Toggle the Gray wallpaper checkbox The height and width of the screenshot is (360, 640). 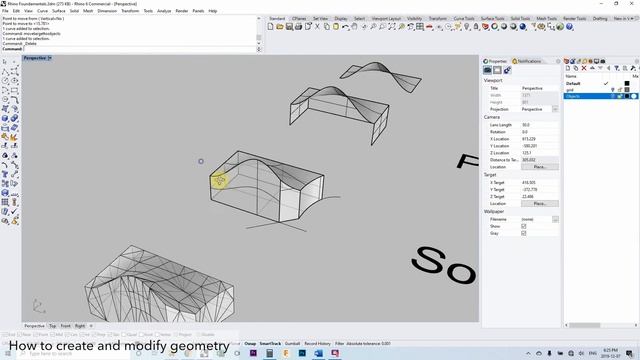pos(524,233)
